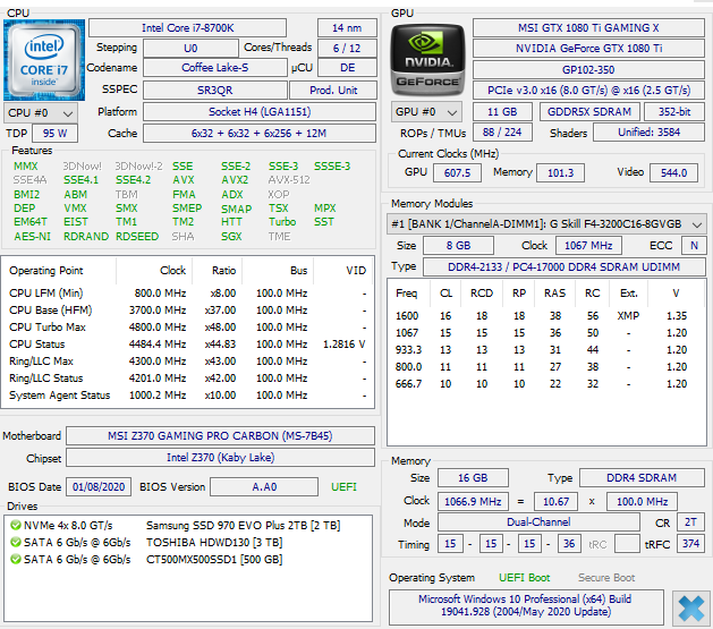Click the CPU Turbo Max row
Image resolution: width=713 pixels, height=629 pixels.
[x=187, y=327]
